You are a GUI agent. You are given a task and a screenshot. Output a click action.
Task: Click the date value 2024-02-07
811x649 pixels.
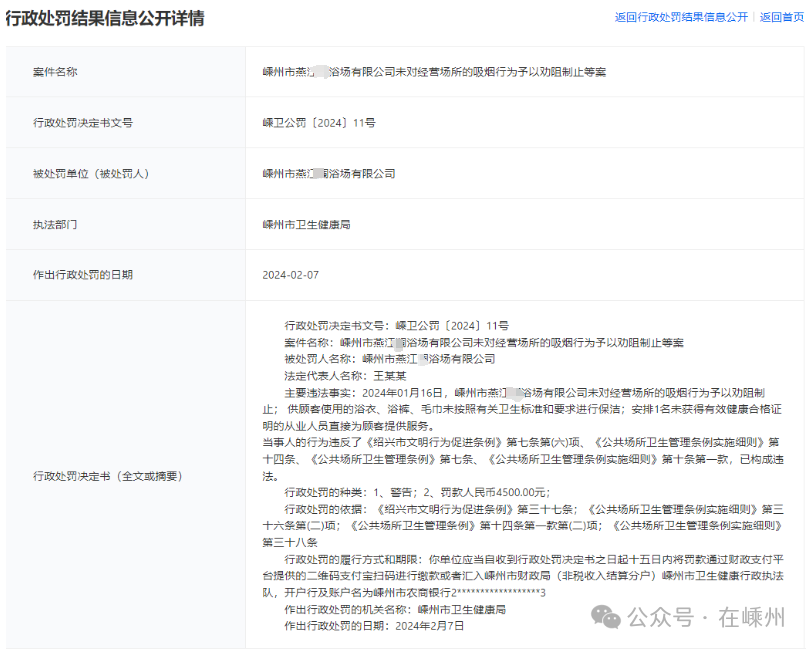click(x=290, y=275)
